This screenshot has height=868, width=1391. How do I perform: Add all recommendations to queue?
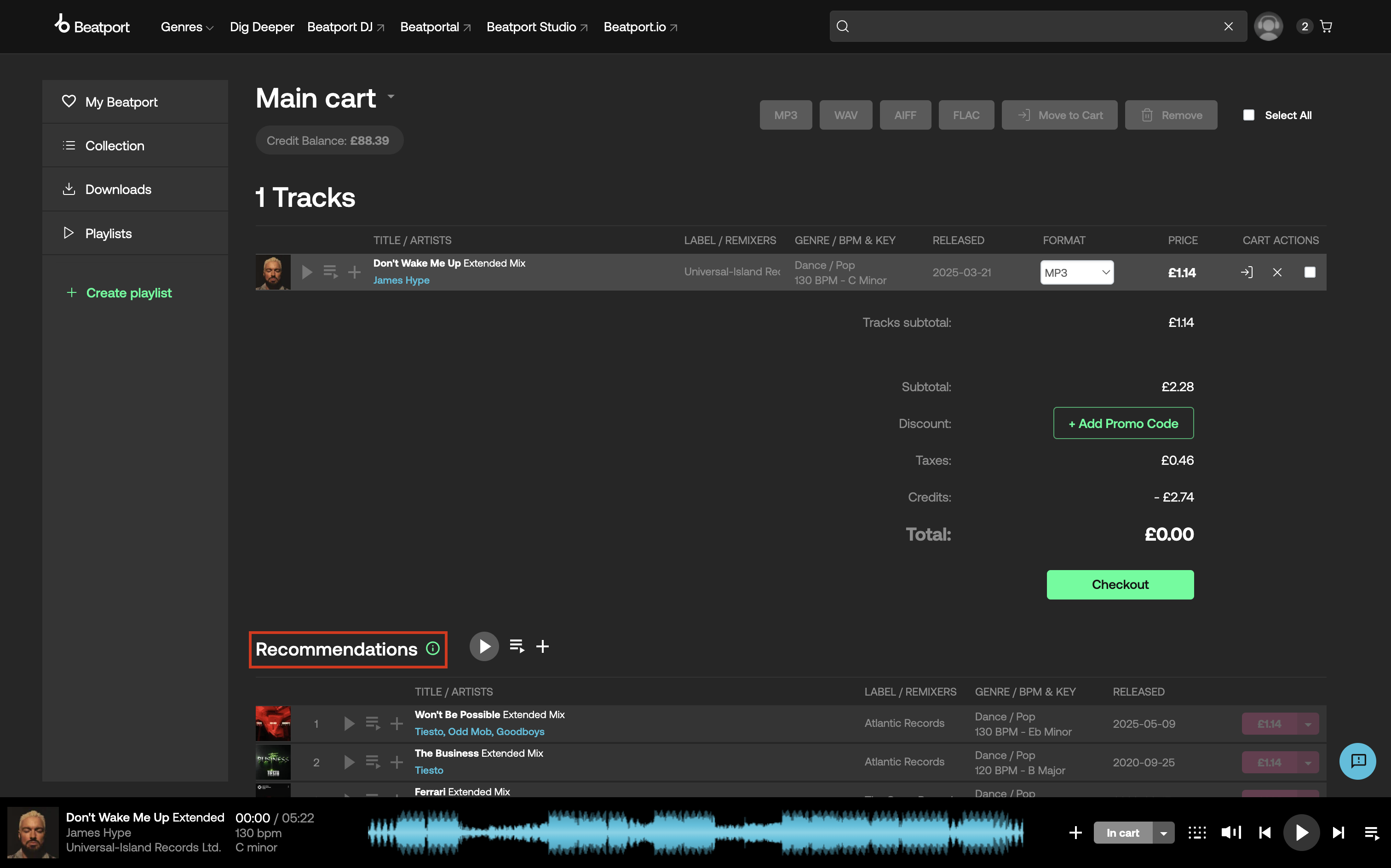517,646
